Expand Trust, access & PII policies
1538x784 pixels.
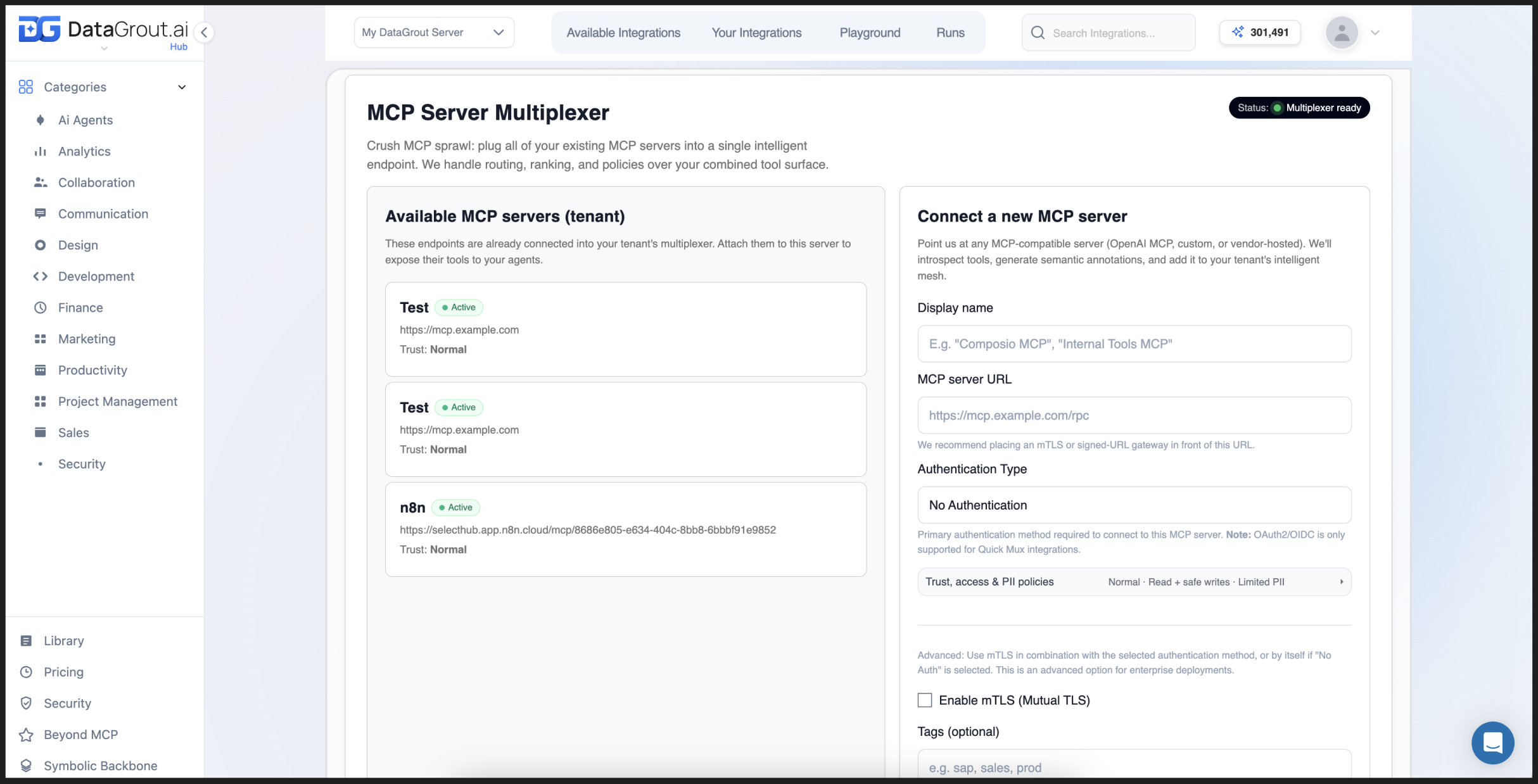point(1134,582)
